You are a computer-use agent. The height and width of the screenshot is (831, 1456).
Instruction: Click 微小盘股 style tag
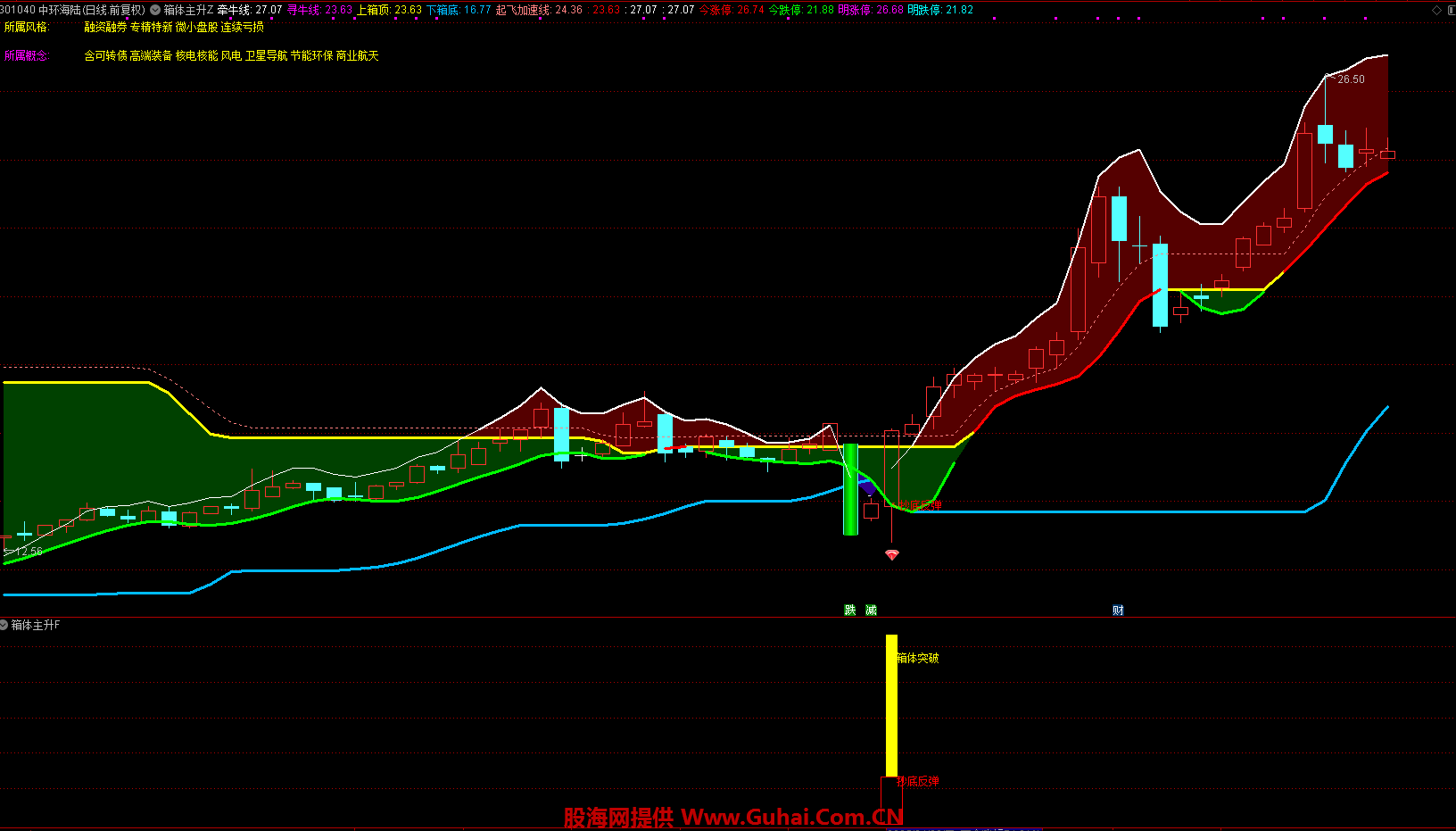point(196,28)
